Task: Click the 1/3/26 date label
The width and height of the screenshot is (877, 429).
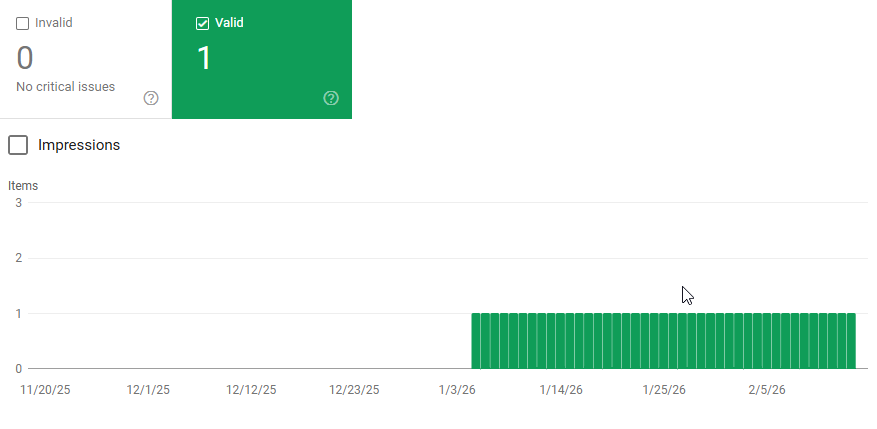Action: [x=458, y=389]
